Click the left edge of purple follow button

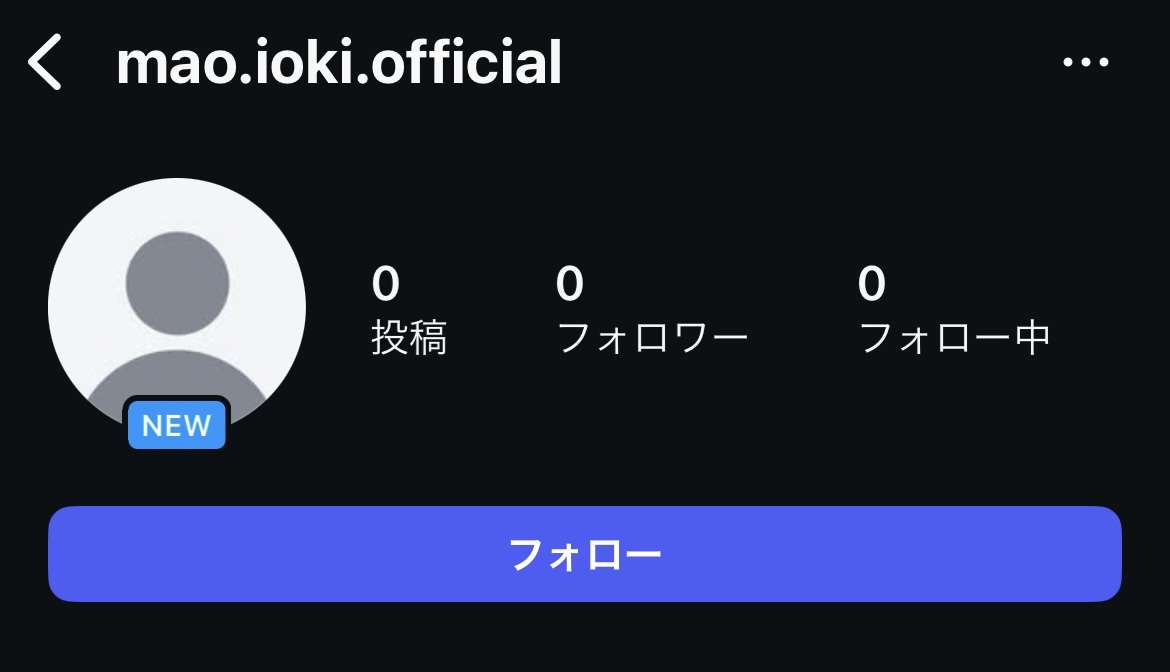[60, 554]
